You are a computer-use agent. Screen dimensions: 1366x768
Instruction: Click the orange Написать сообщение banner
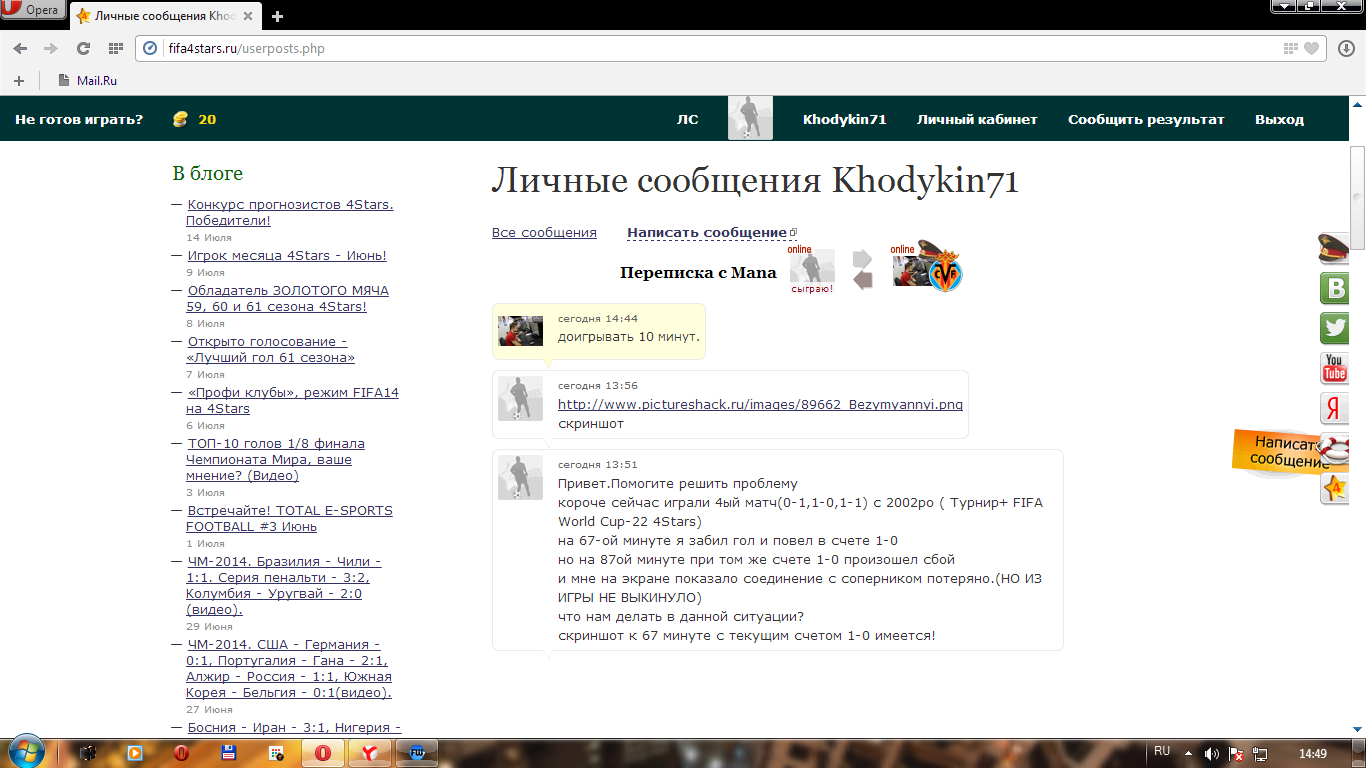(x=1288, y=452)
